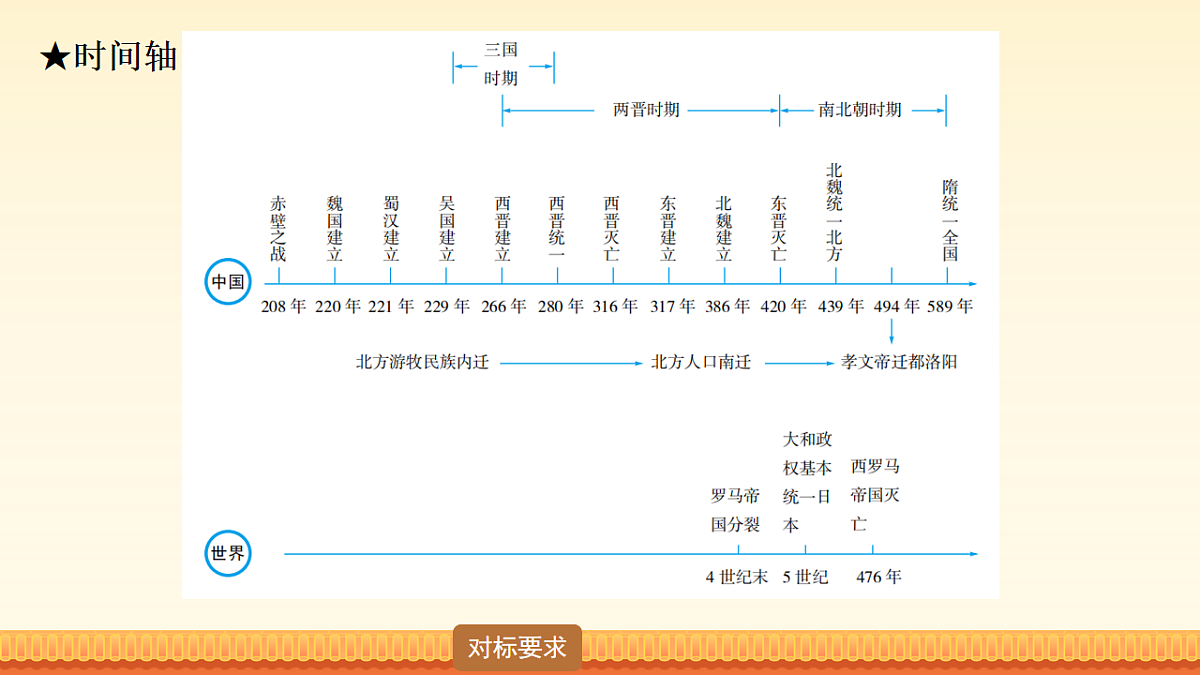The image size is (1200, 675).
Task: Select the 西晋统一 event text
Action: point(557,229)
